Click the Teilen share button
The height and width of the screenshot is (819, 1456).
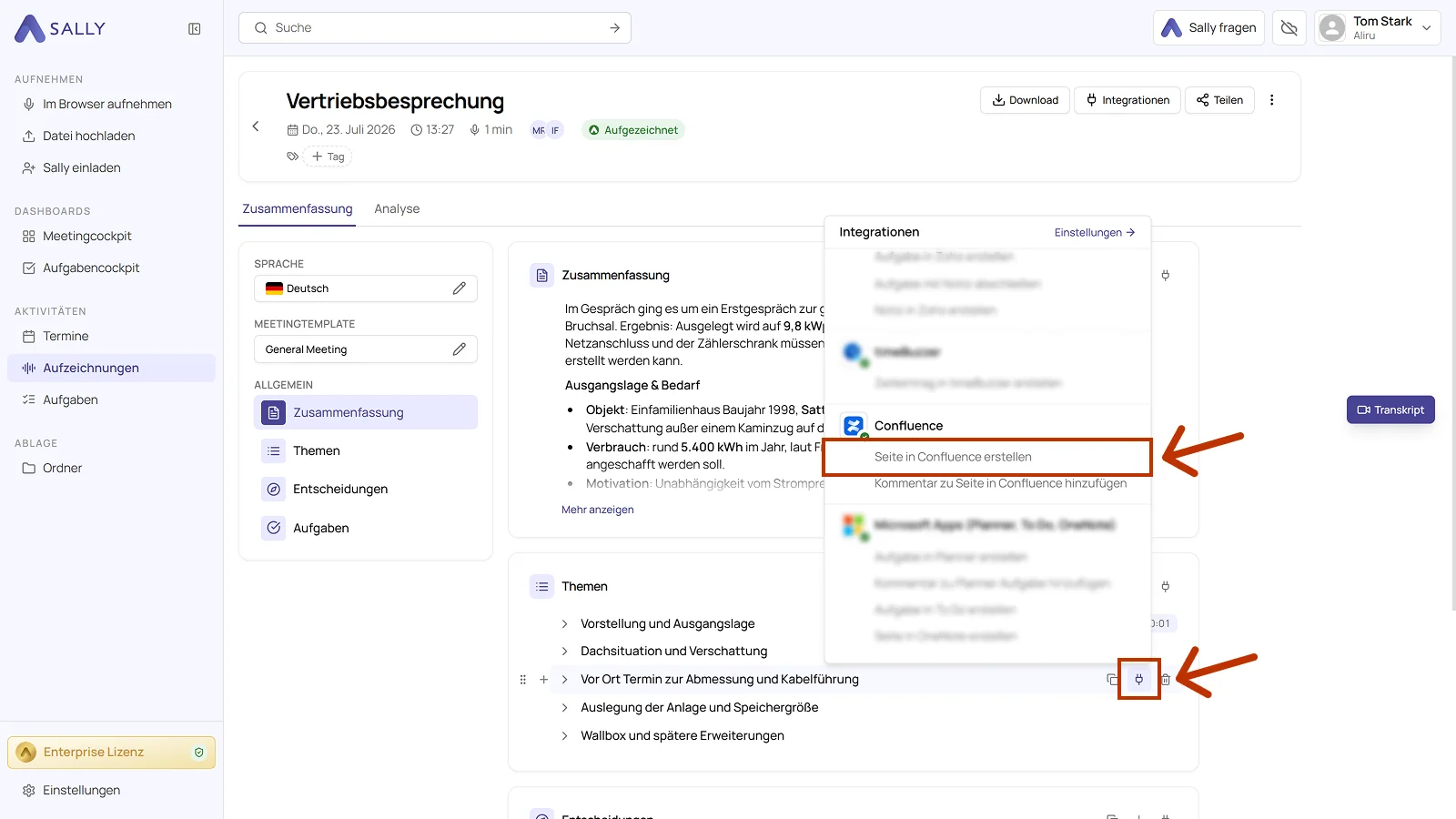click(1219, 100)
